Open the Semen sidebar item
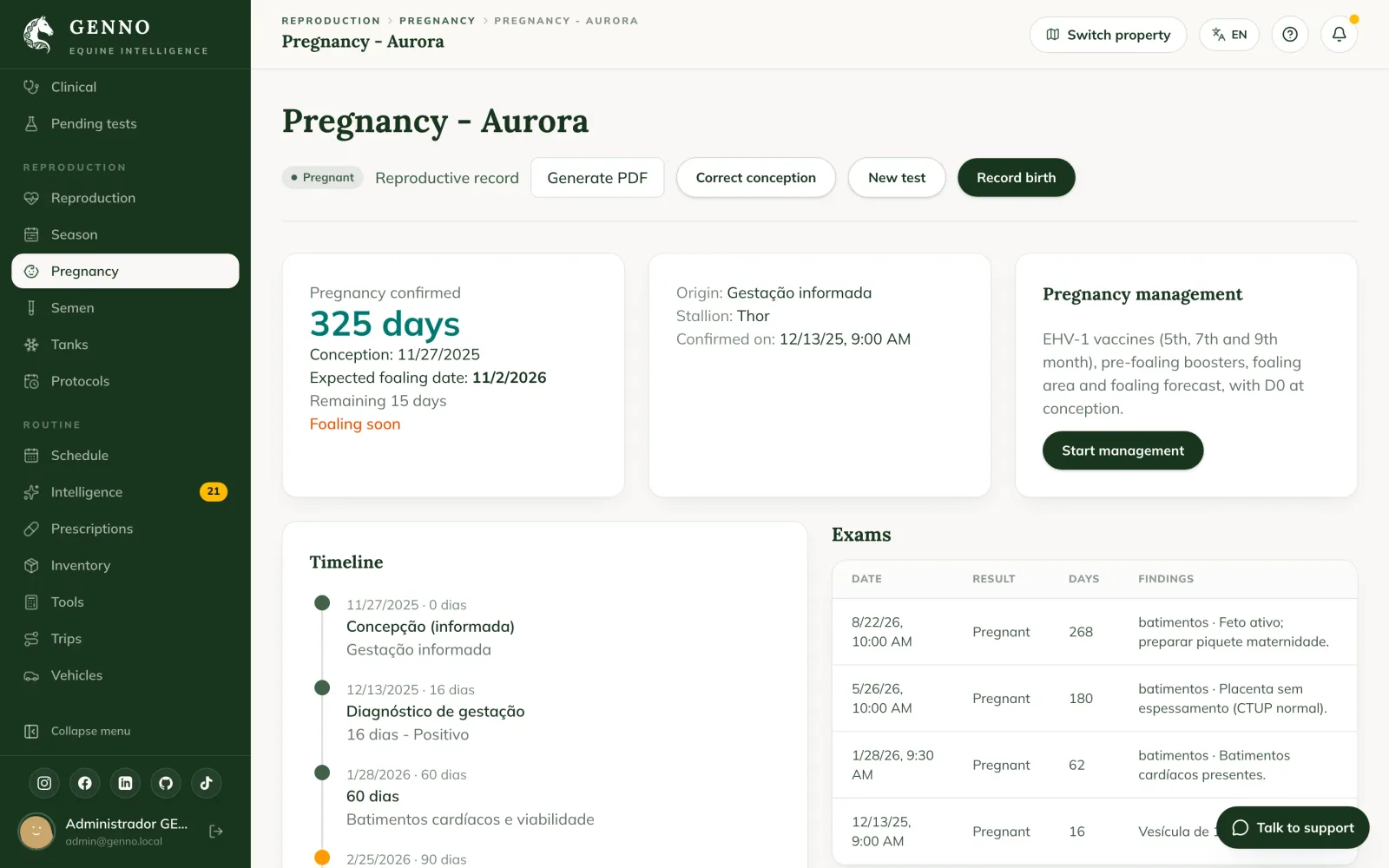 [125, 307]
